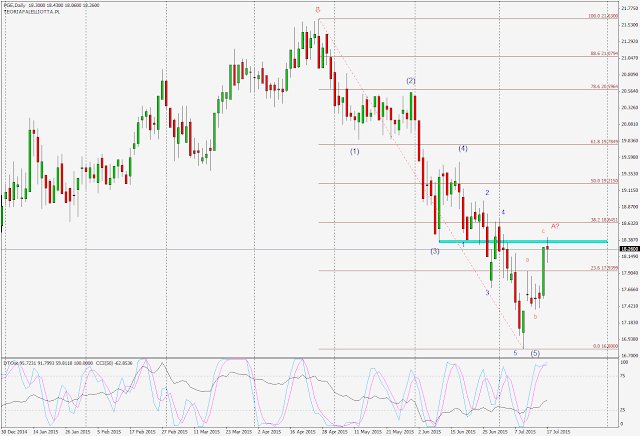Image resolution: width=640 pixels, height=436 pixels.
Task: Click the '30 Dec 2014' date label
Action: tap(14, 432)
